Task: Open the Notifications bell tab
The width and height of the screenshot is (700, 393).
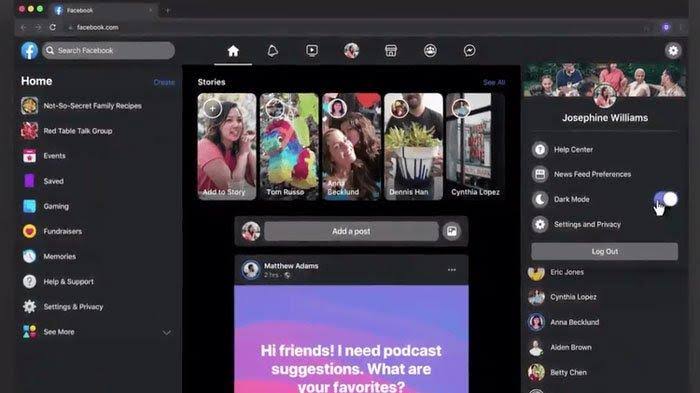Action: point(272,51)
